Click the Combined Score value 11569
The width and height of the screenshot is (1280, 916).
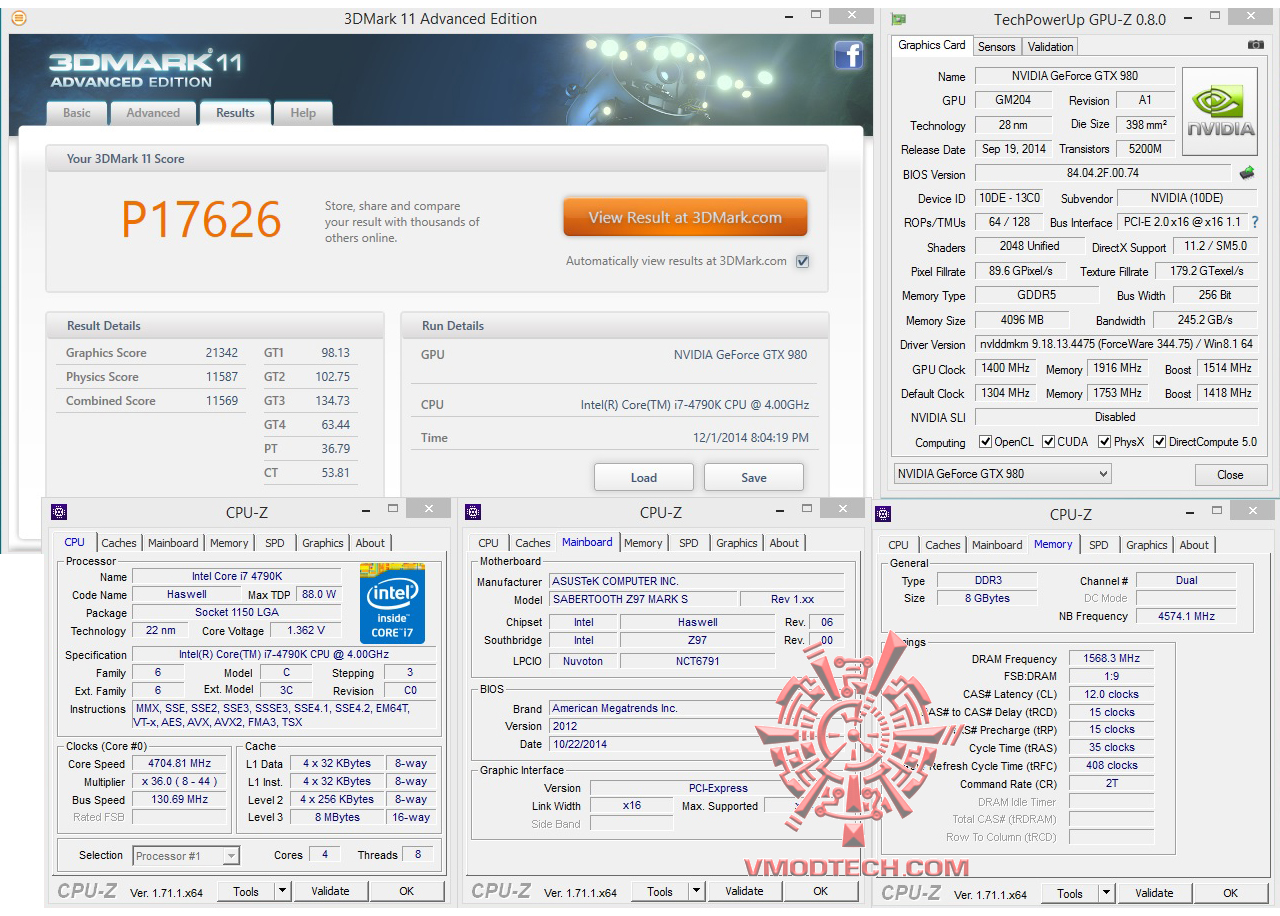tap(222, 401)
